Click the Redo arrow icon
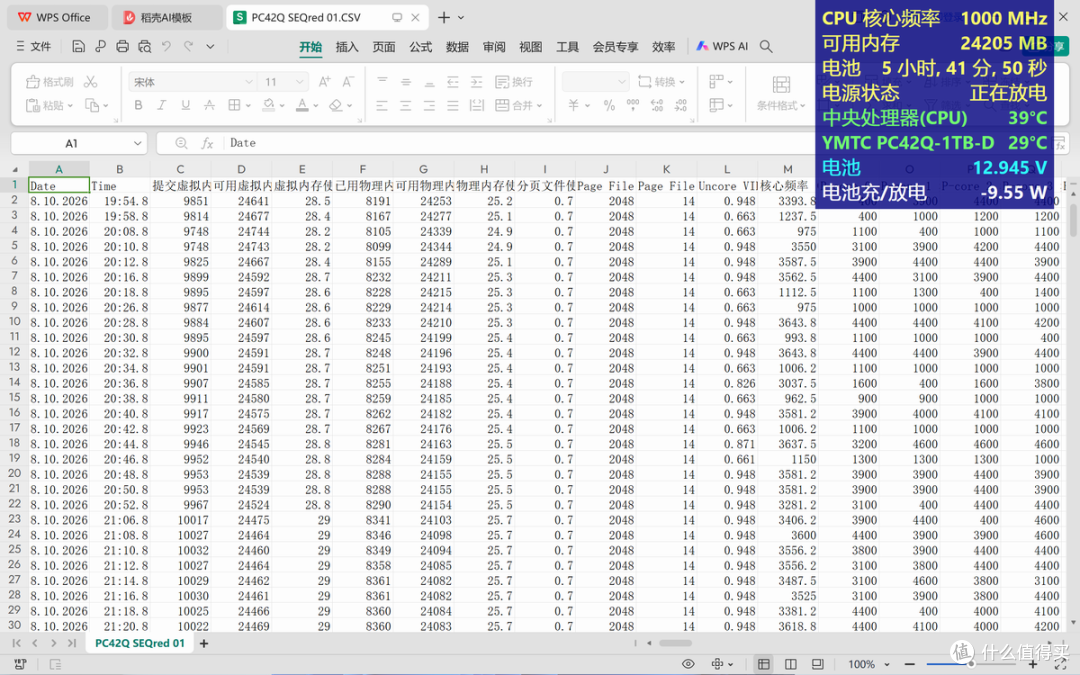The height and width of the screenshot is (675, 1080). (188, 46)
